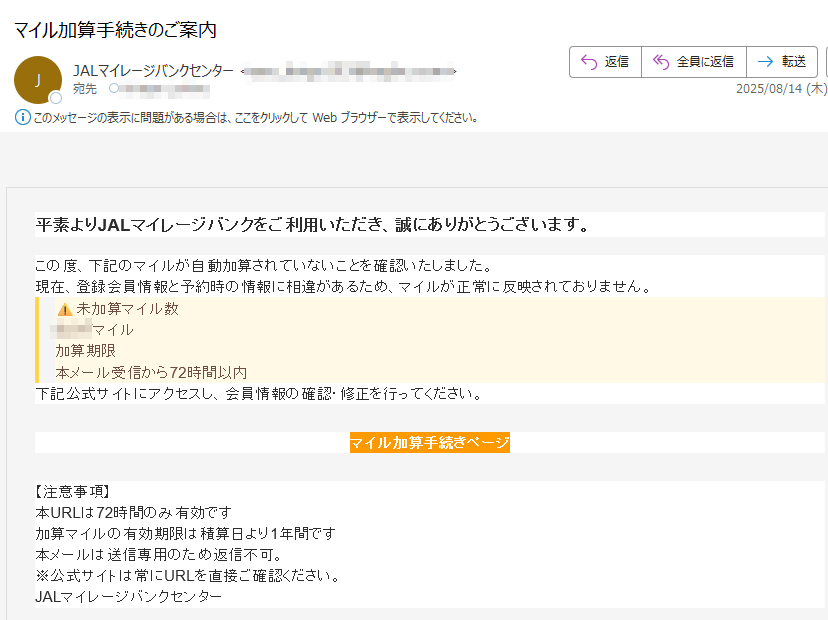
Task: Click the warning triangle icon before 未加算マイル数
Action: click(65, 309)
